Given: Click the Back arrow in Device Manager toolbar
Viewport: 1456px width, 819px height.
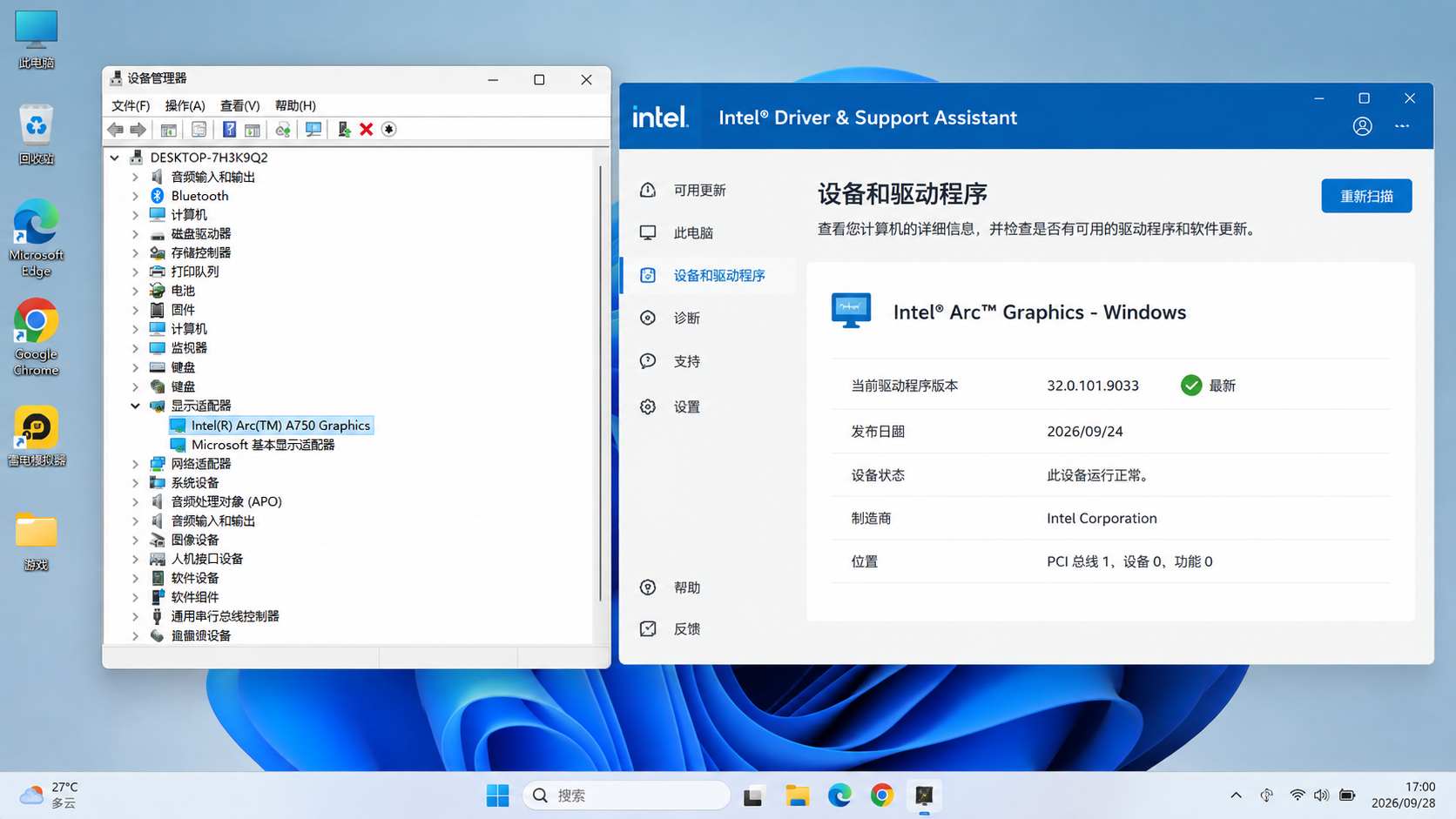Looking at the screenshot, I should 115,129.
